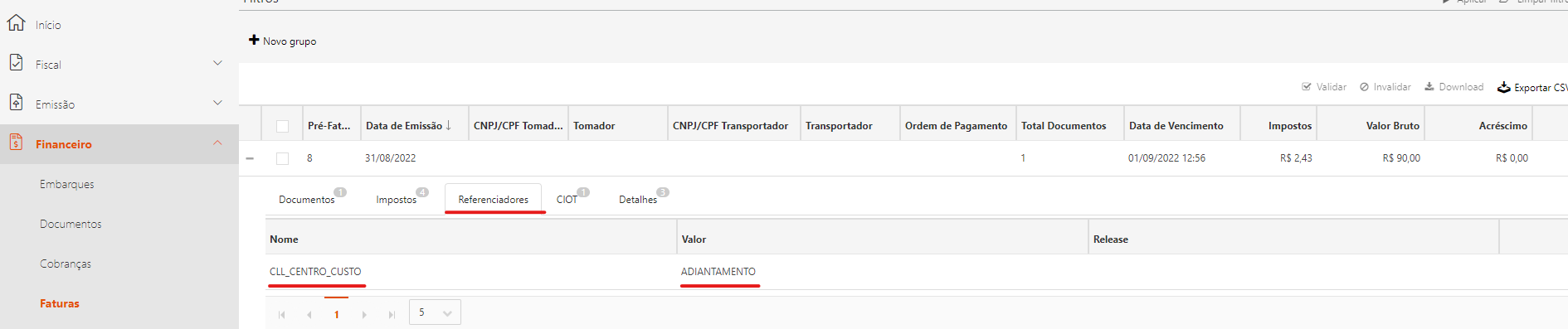The image size is (1568, 329).
Task: Check the row checkbox for Pré-Fatura 8
Action: 282,158
